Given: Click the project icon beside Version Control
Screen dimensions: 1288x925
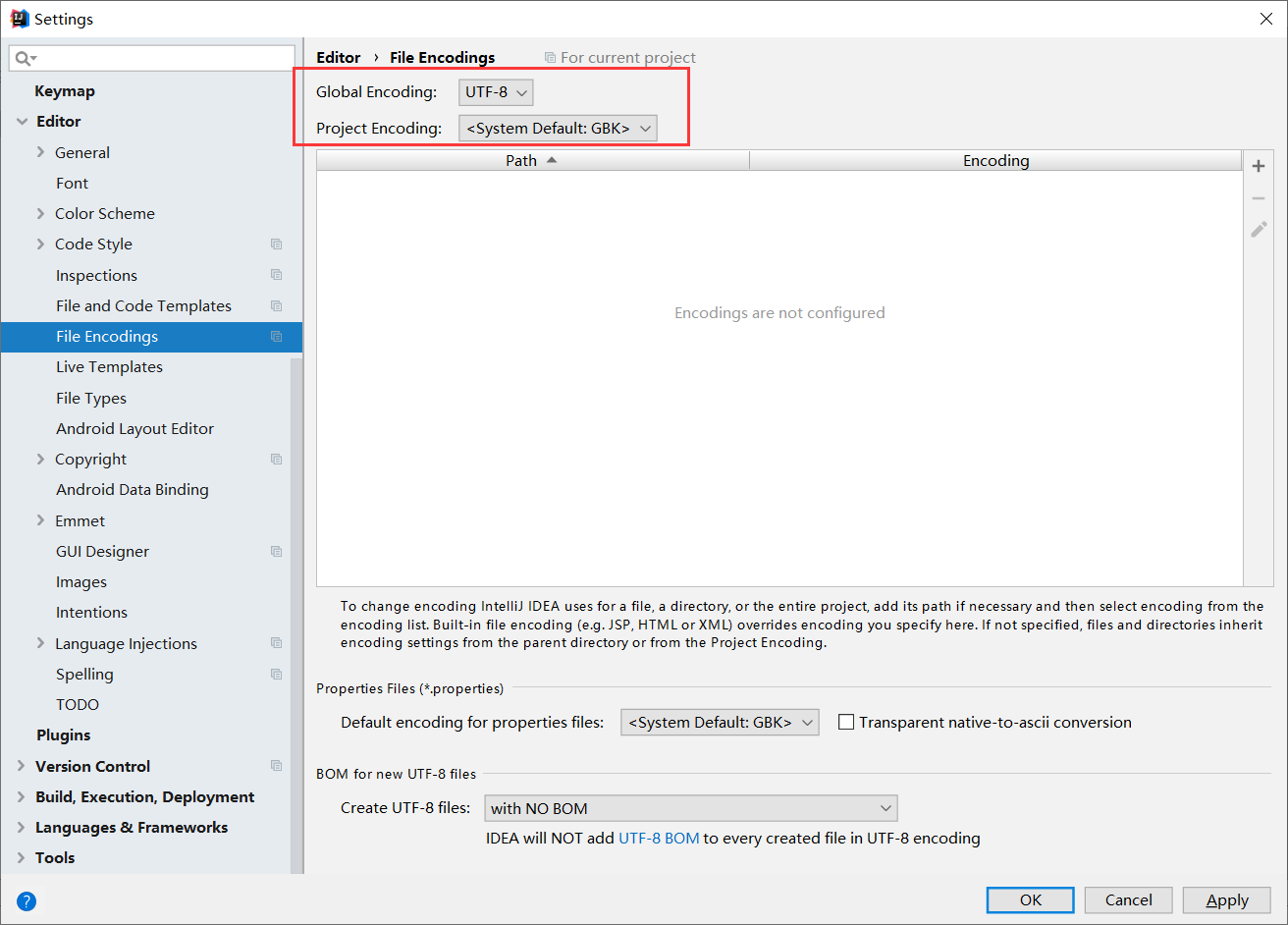Looking at the screenshot, I should coord(277,766).
